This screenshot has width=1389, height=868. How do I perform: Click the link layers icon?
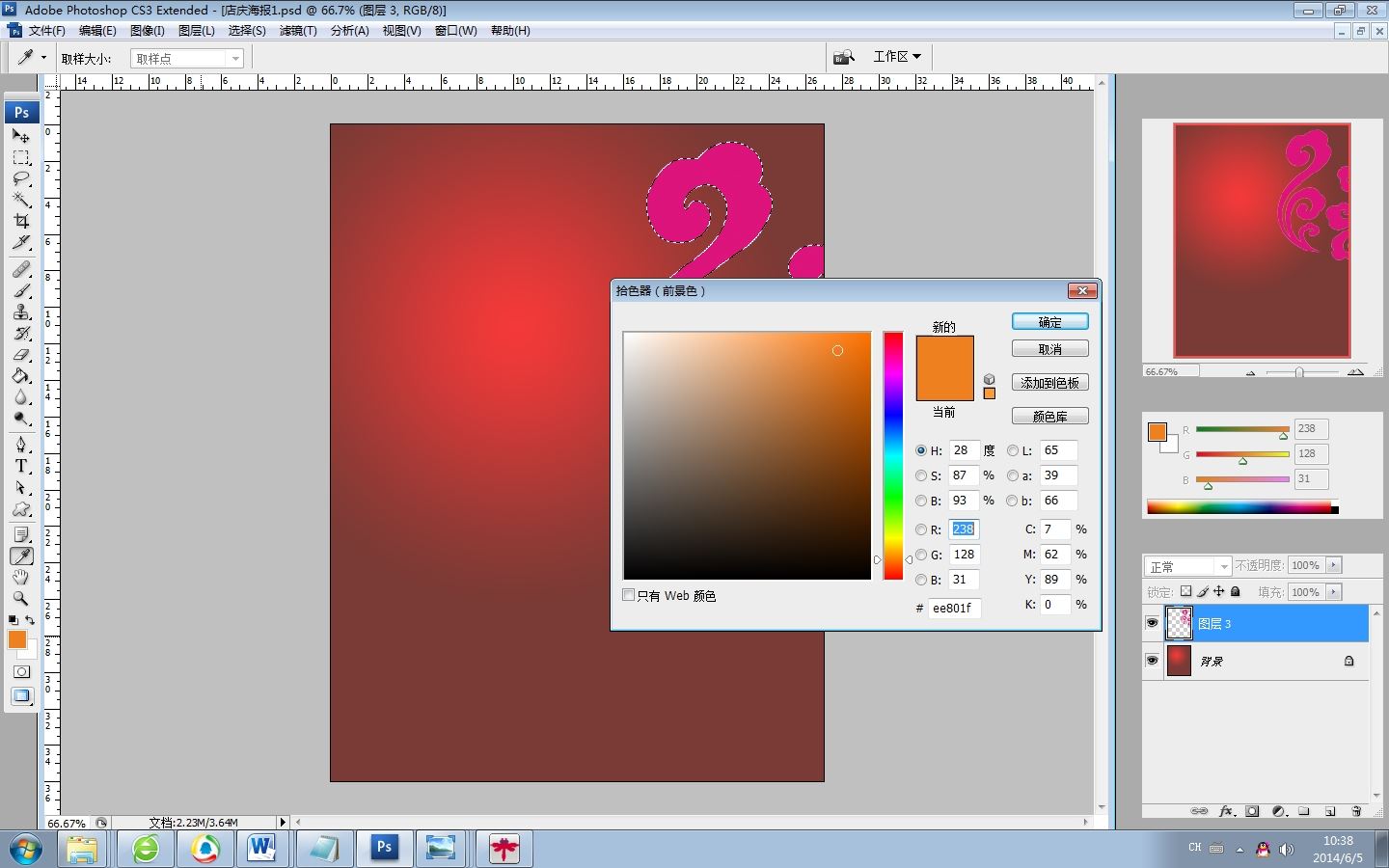[x=1199, y=811]
